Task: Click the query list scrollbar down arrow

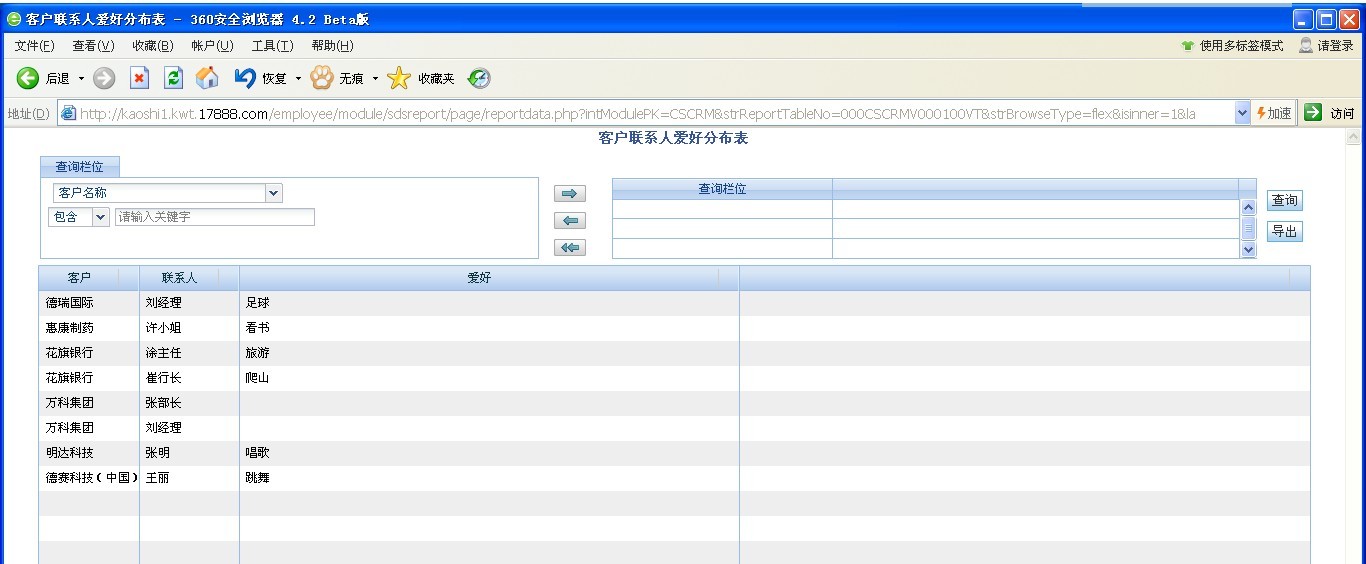Action: [x=1248, y=250]
